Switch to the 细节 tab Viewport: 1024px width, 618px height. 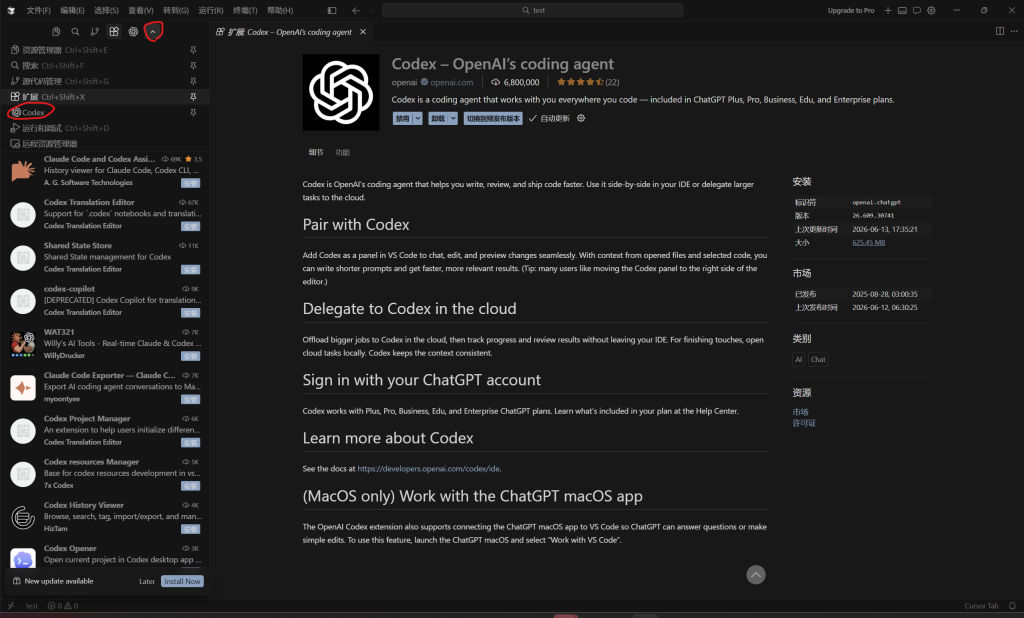pos(316,152)
